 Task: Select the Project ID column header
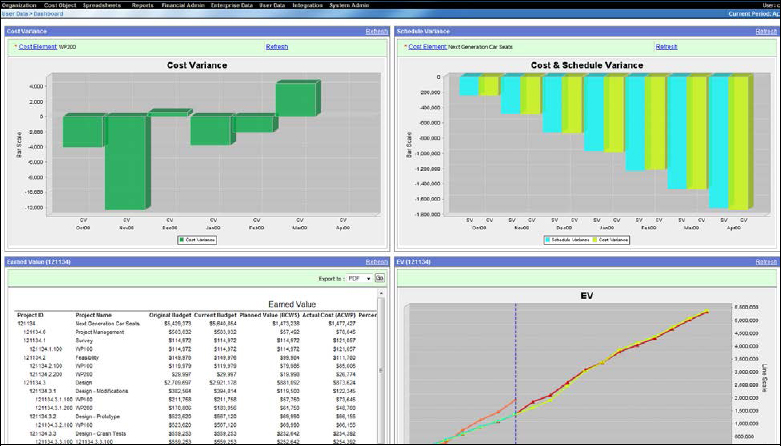(x=30, y=315)
